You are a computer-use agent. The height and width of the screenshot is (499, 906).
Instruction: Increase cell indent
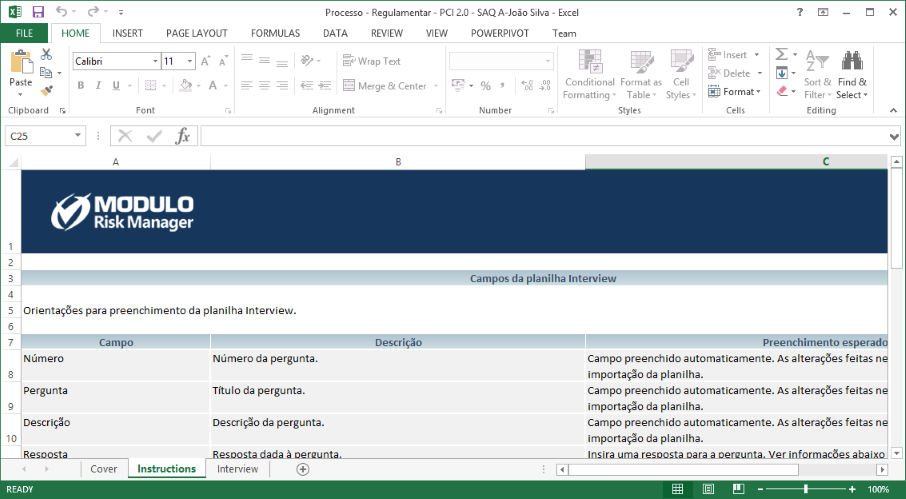point(325,85)
